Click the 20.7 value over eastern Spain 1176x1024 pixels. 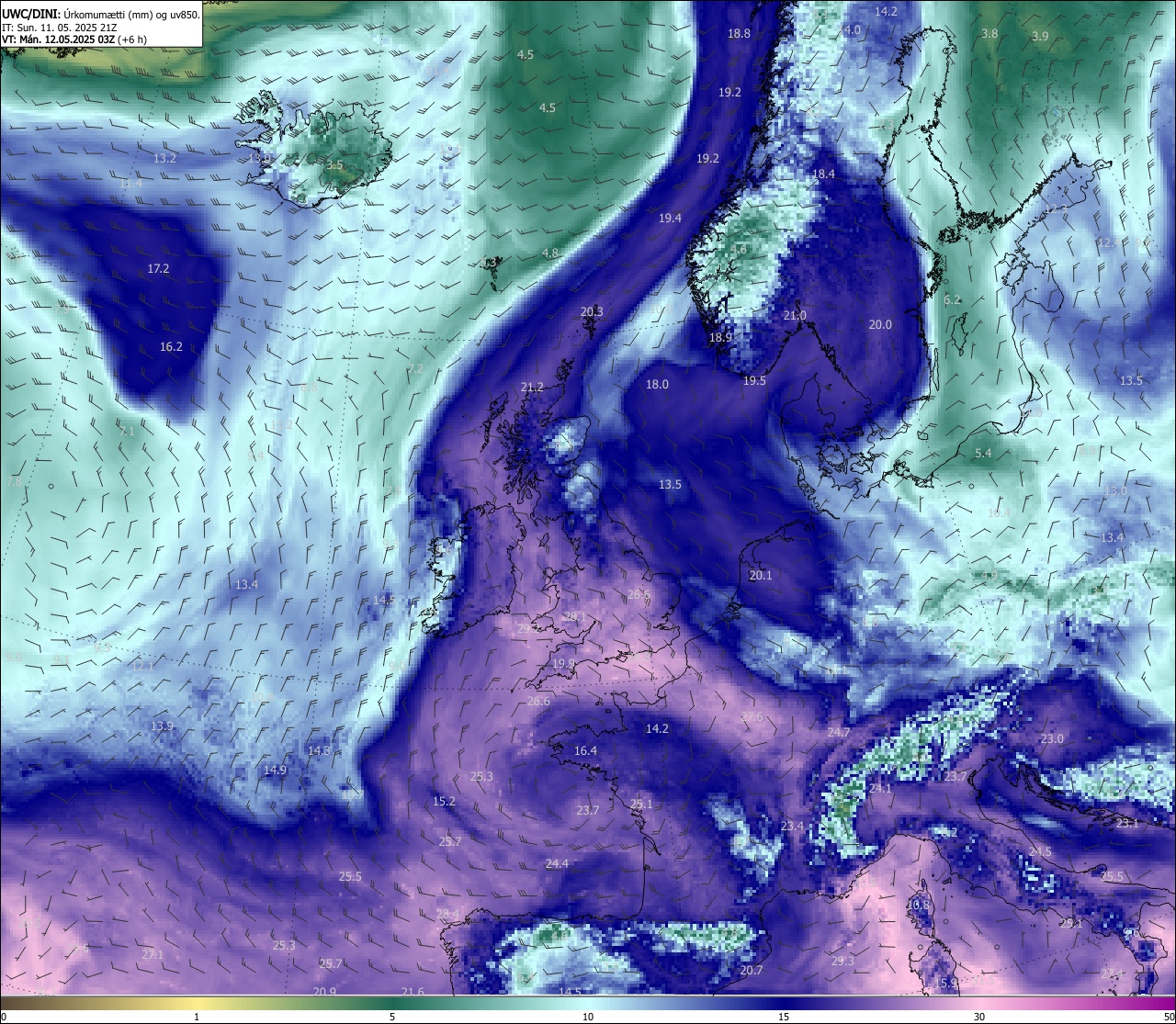(x=752, y=971)
